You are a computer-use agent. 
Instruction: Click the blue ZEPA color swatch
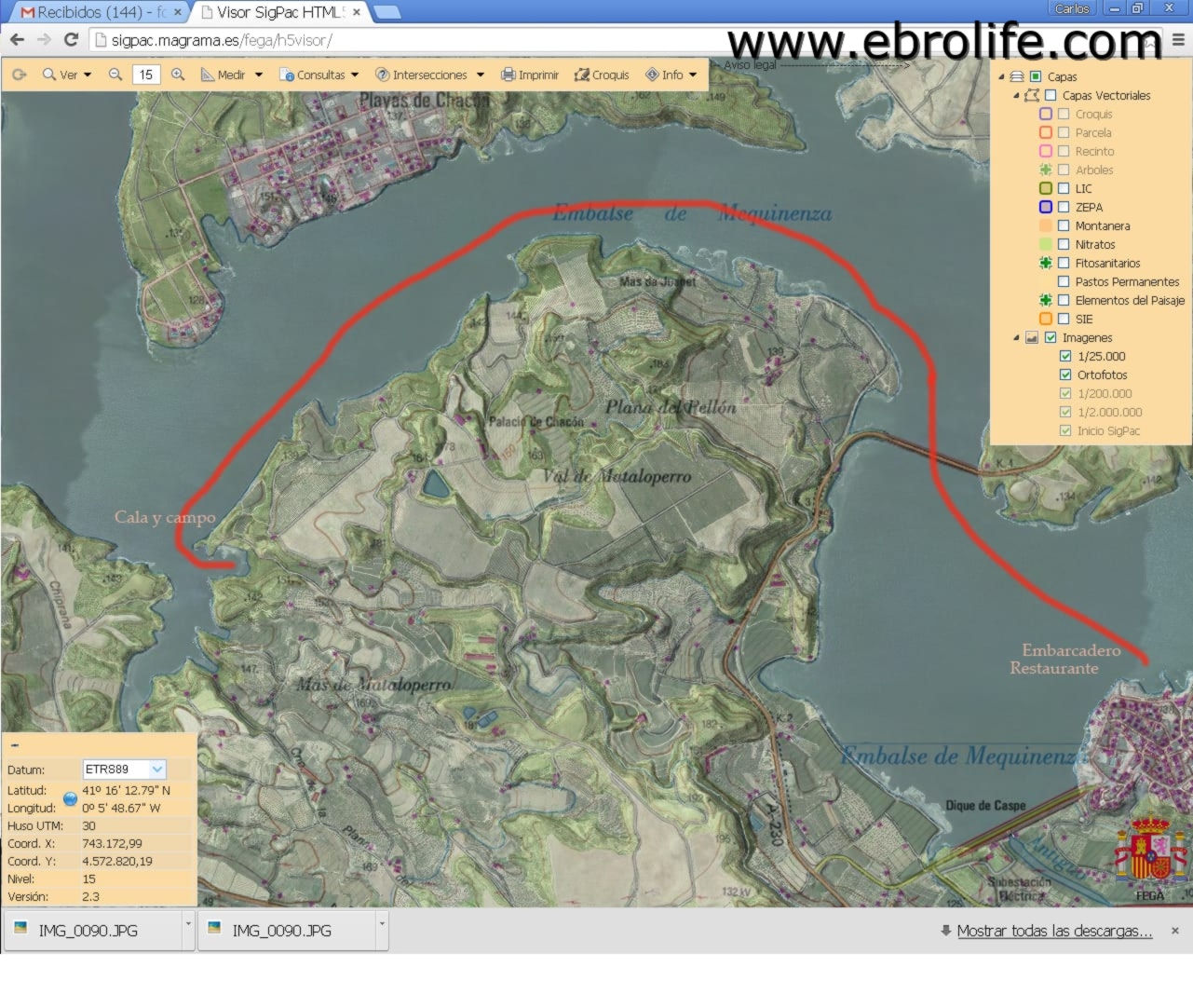pyautogui.click(x=1046, y=207)
